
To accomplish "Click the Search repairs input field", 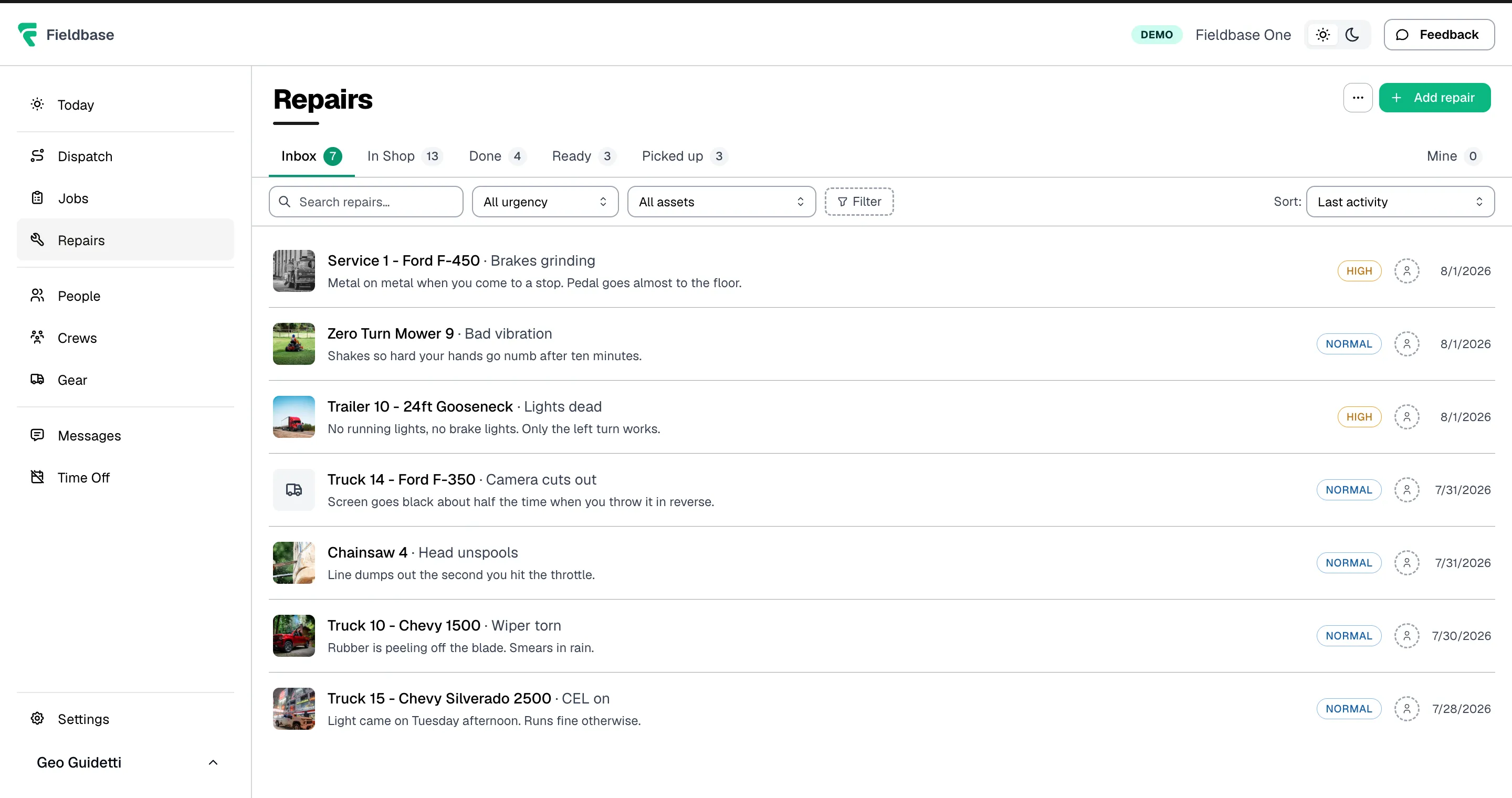I will (x=366, y=202).
